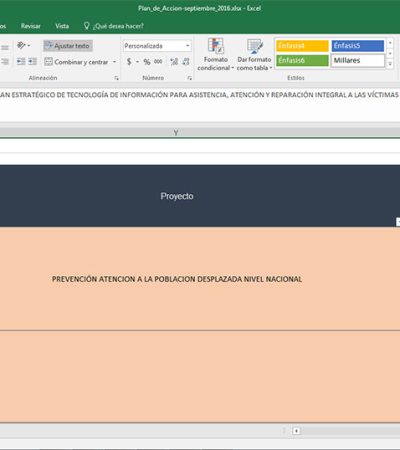The image size is (400, 450).
Task: Open Formato condicional menu
Action: [215, 54]
